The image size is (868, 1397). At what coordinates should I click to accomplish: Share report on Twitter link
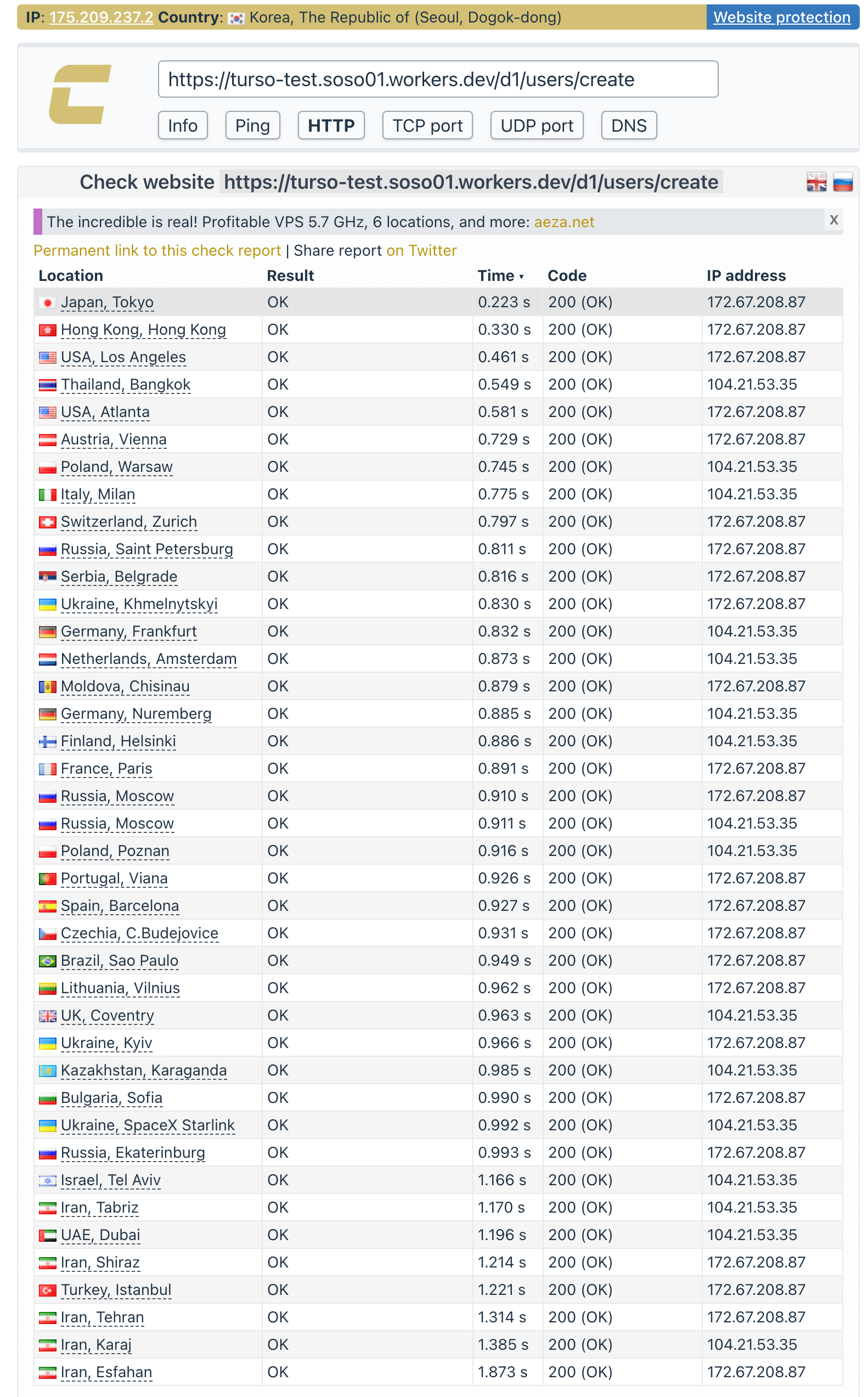point(421,251)
